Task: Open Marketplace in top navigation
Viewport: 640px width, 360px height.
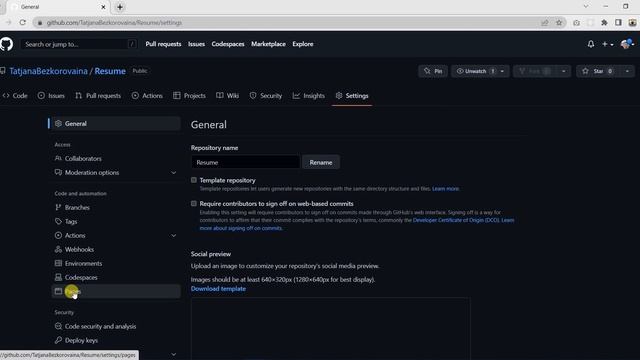Action: (x=268, y=44)
